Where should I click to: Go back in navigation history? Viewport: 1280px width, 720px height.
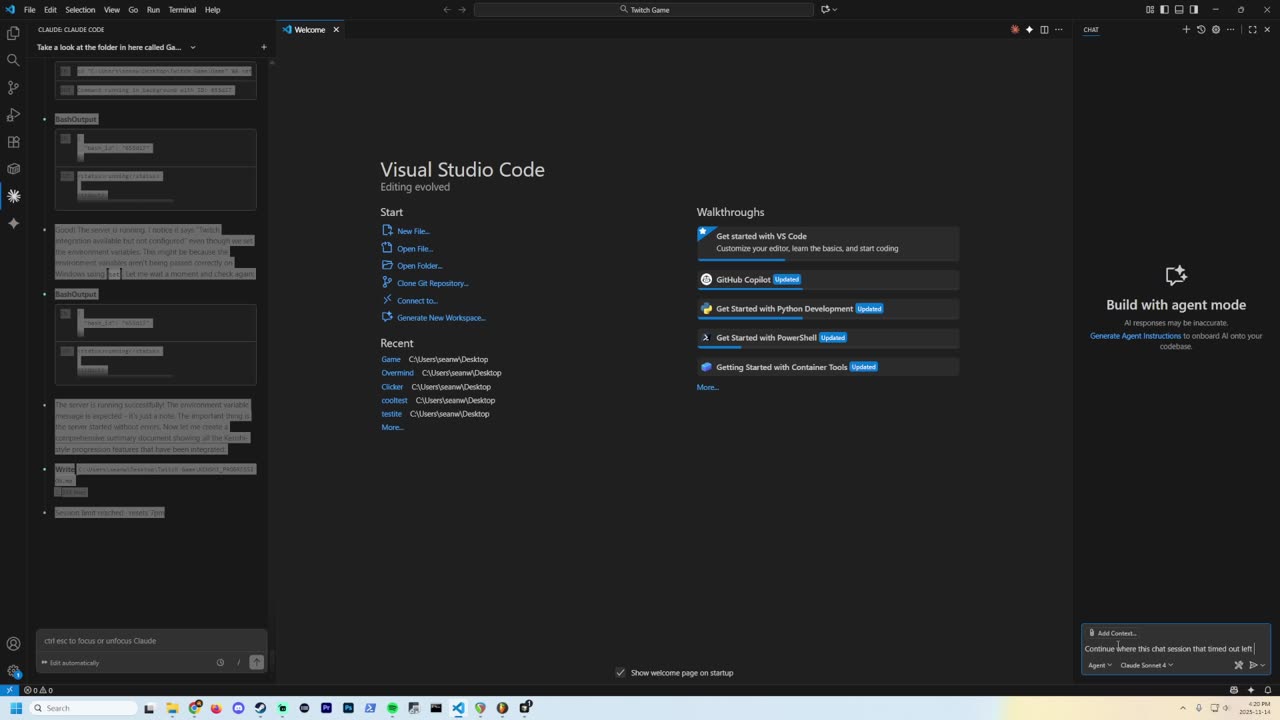(447, 10)
